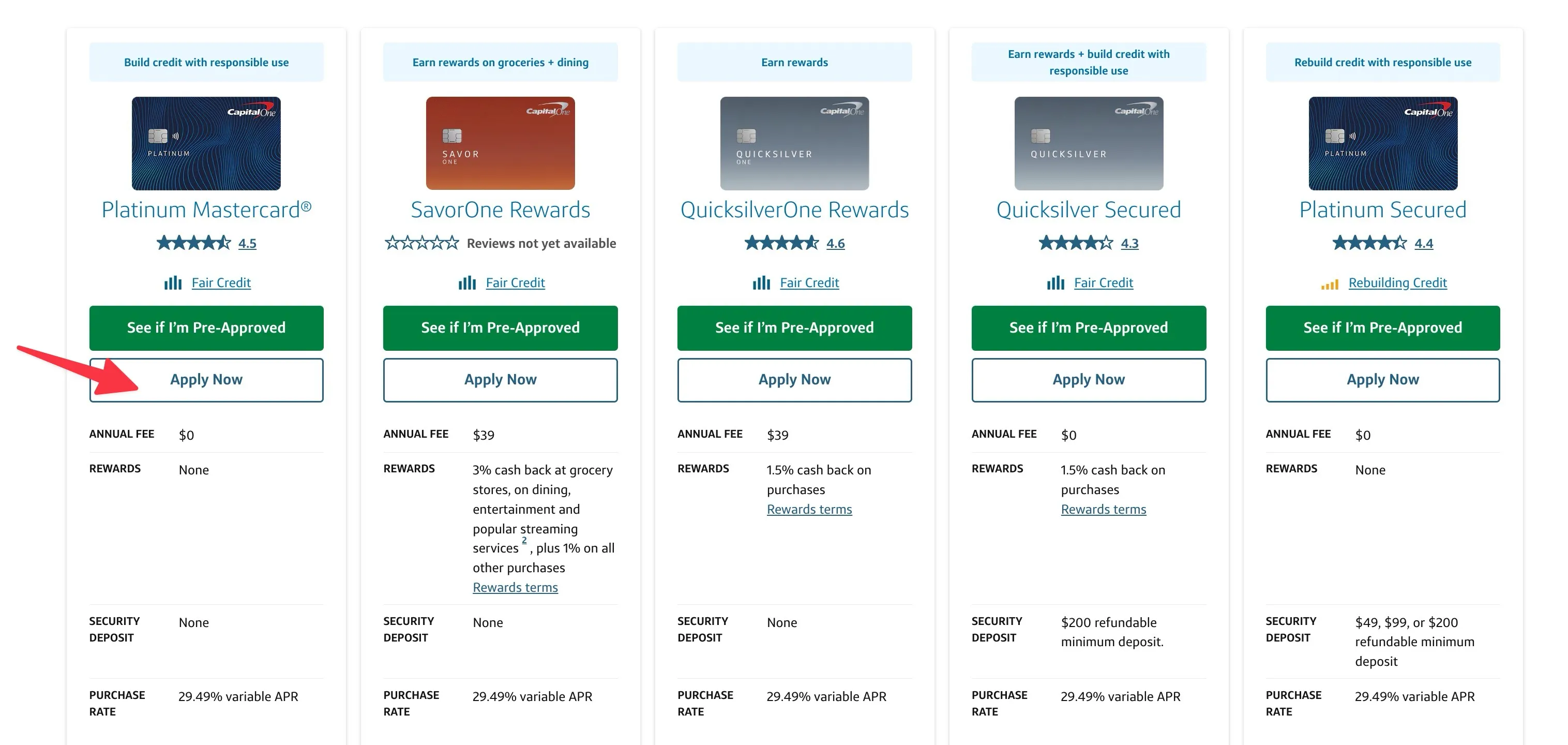This screenshot has width=1568, height=745.
Task: Check pre-approval for Platinum Secured card
Action: pyautogui.click(x=1382, y=327)
